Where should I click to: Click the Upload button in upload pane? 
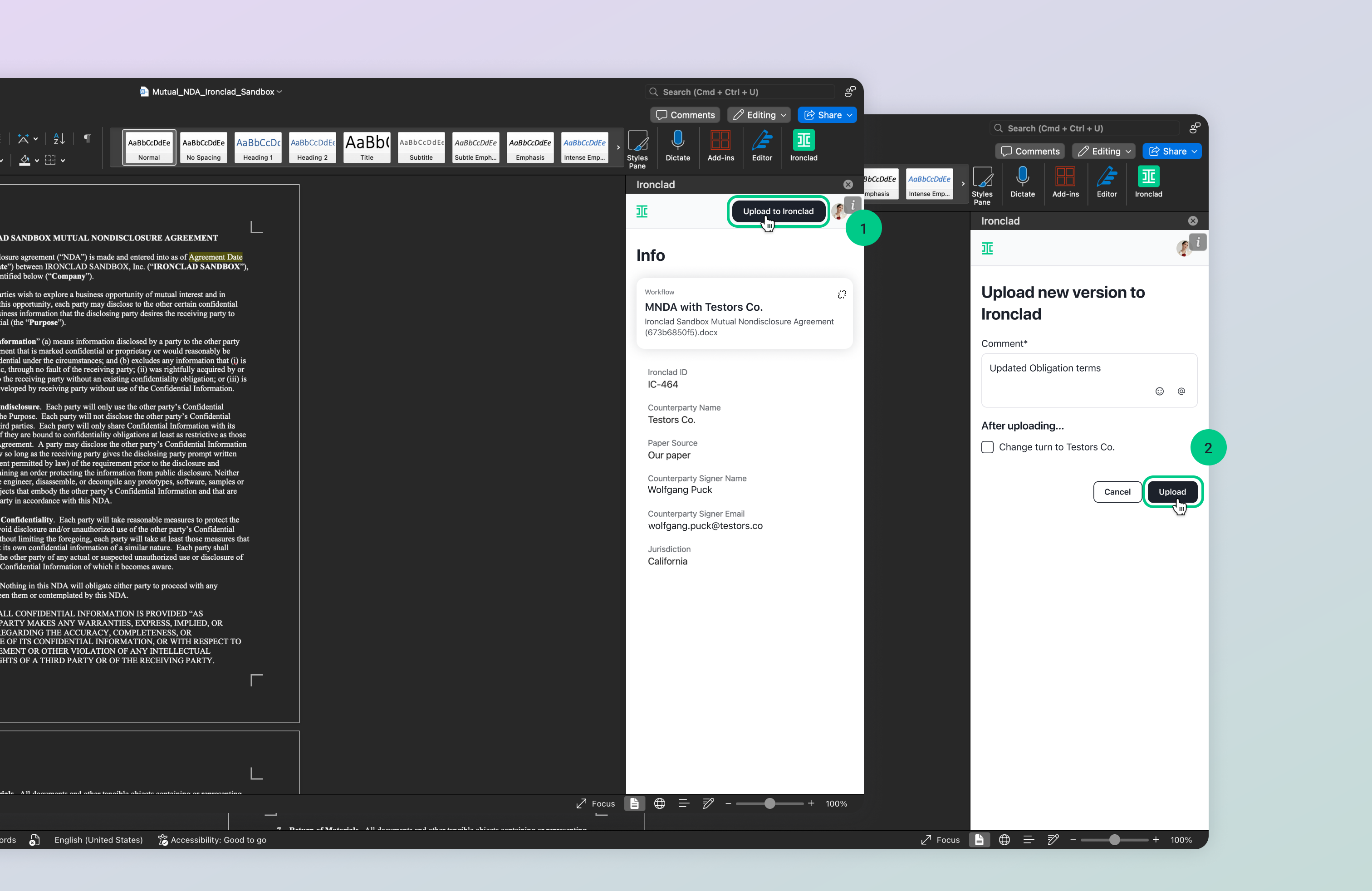coord(1172,492)
